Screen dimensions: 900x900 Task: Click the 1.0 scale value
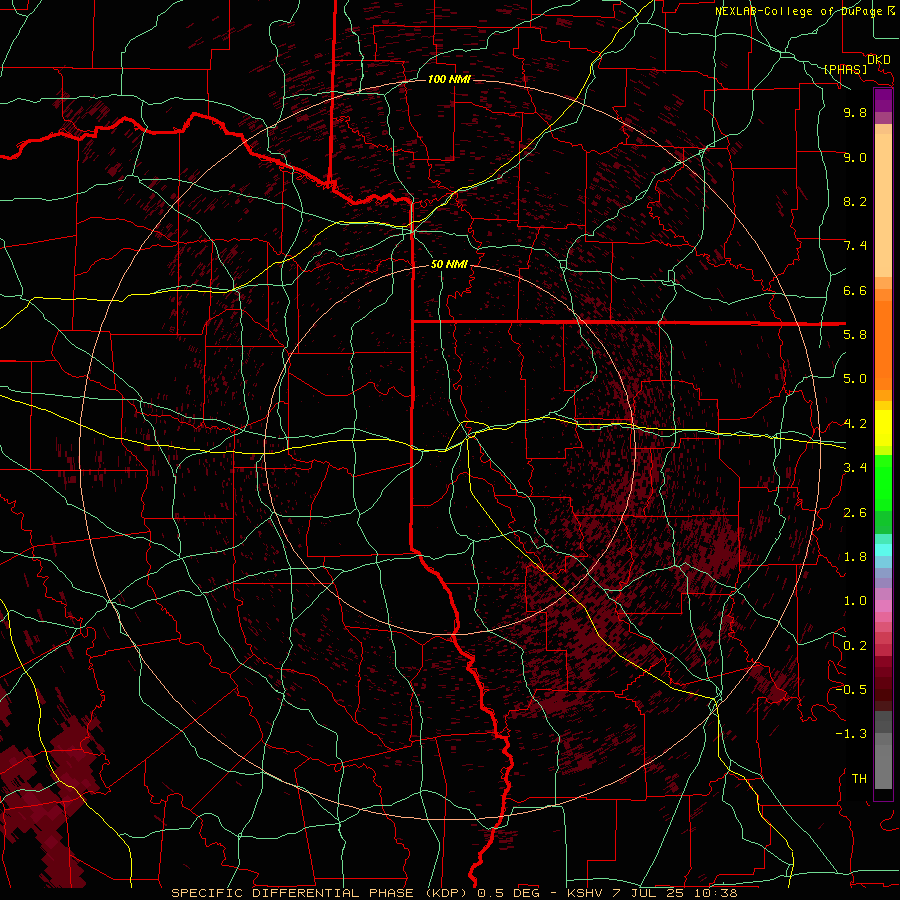click(855, 601)
